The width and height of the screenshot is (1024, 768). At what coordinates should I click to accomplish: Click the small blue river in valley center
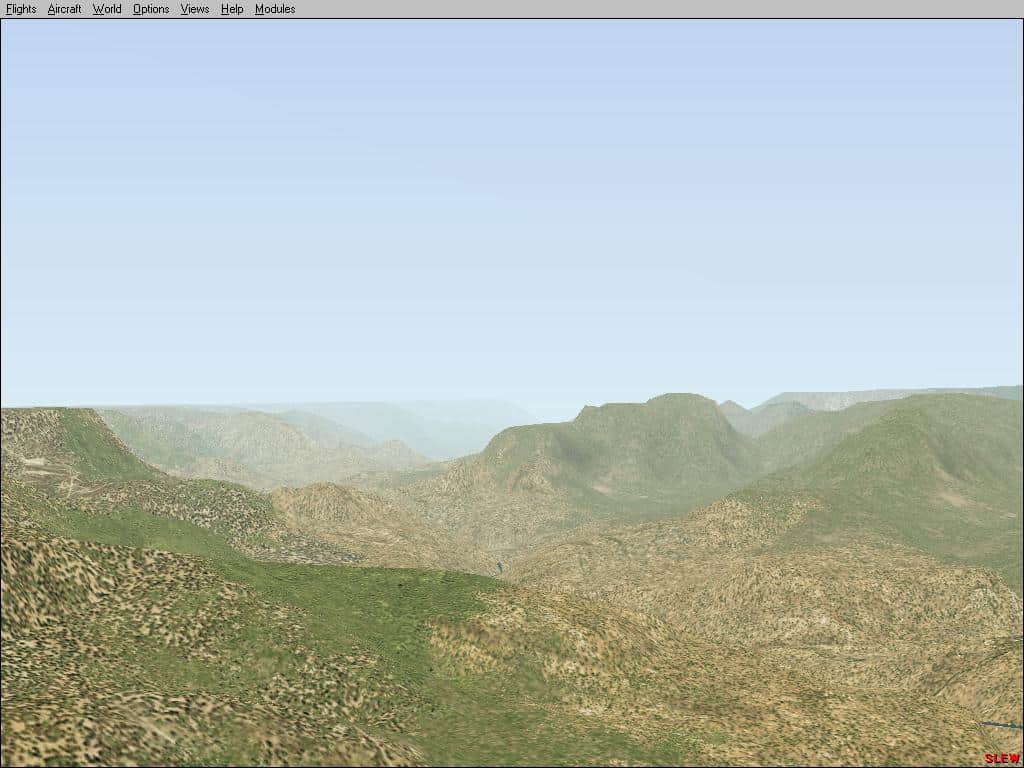[500, 567]
